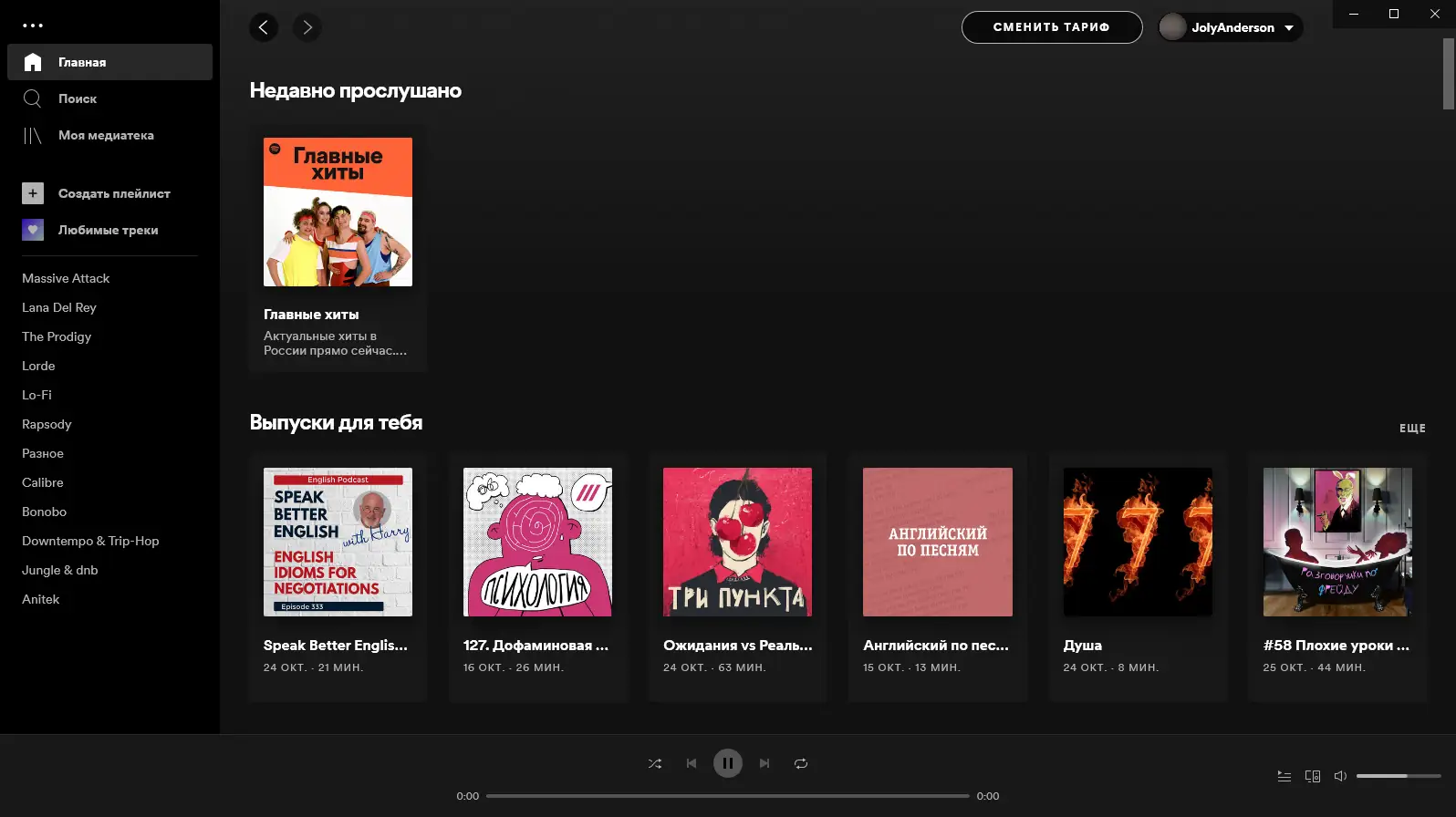Navigate forward with the right arrow

click(x=307, y=27)
